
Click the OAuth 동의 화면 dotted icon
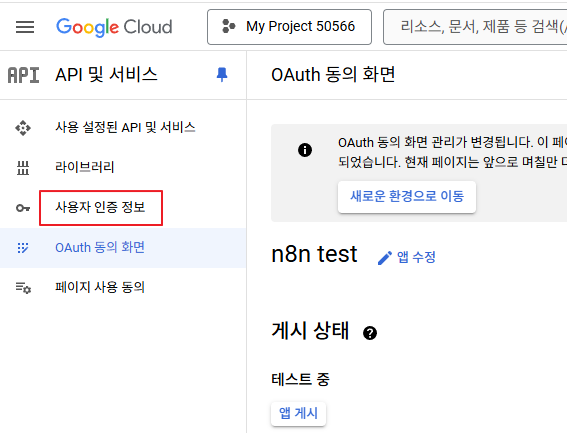click(23, 248)
